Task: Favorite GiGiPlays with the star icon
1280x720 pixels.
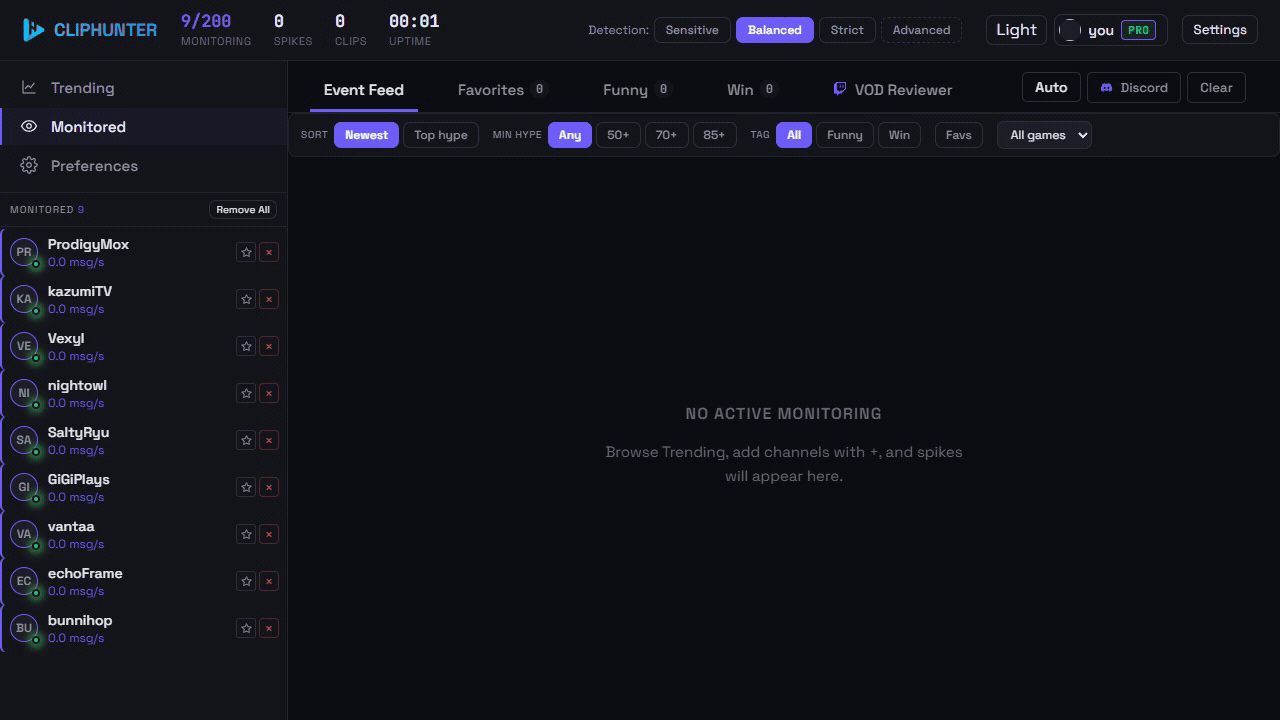Action: pos(246,487)
